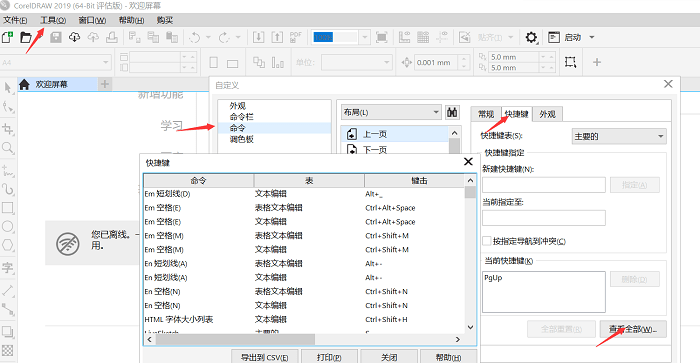
Task: Toggle 按指定导航到冲突 checkbox
Action: pos(487,241)
